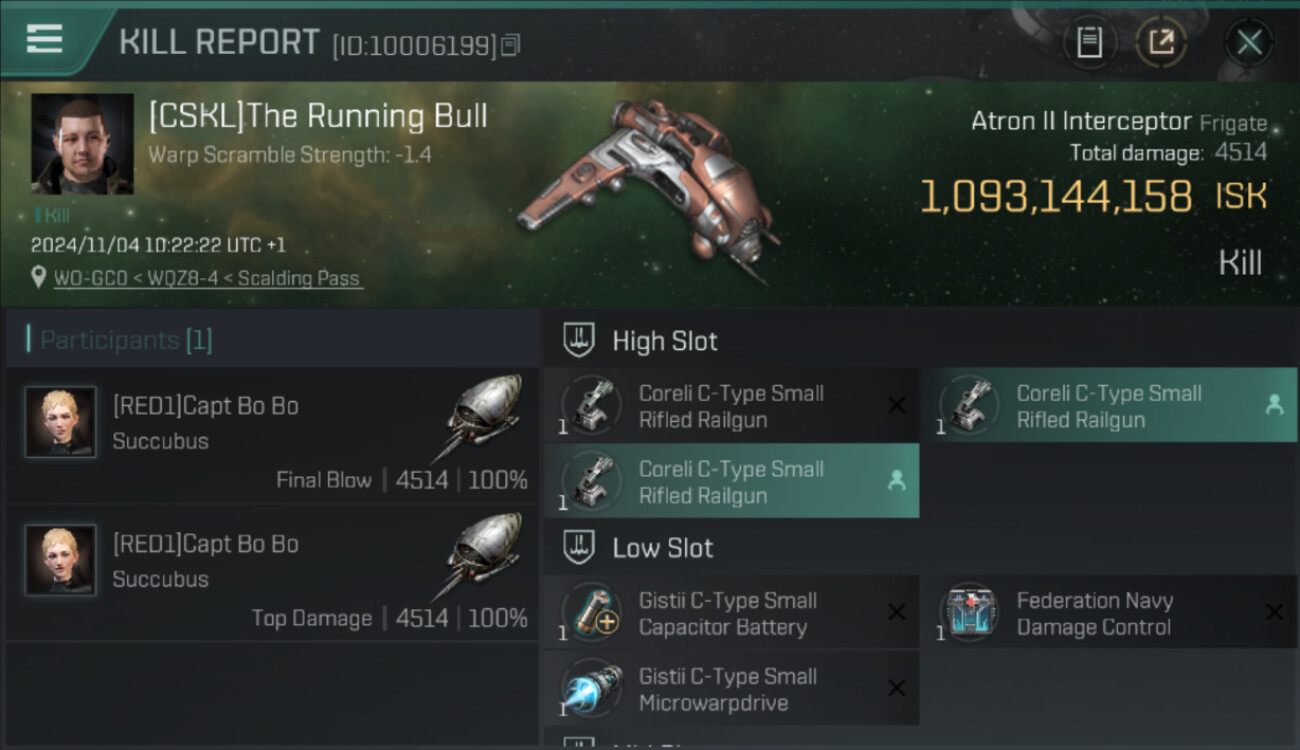Click the share export icon
Screen dimensions: 1300x750
[x=1161, y=42]
